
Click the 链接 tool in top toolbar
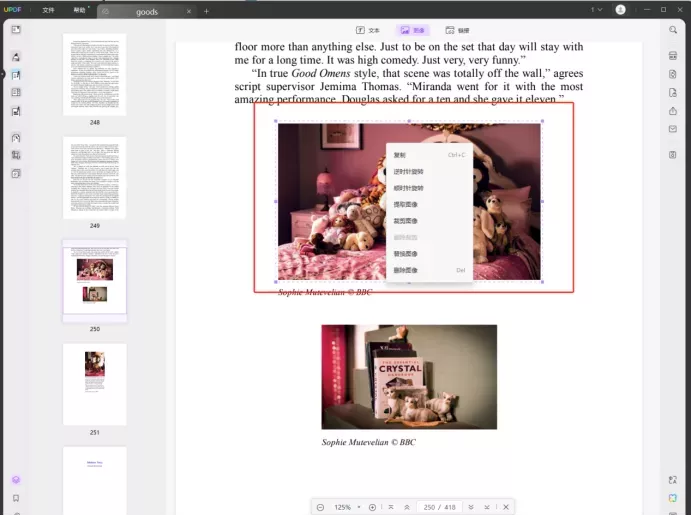click(x=457, y=31)
